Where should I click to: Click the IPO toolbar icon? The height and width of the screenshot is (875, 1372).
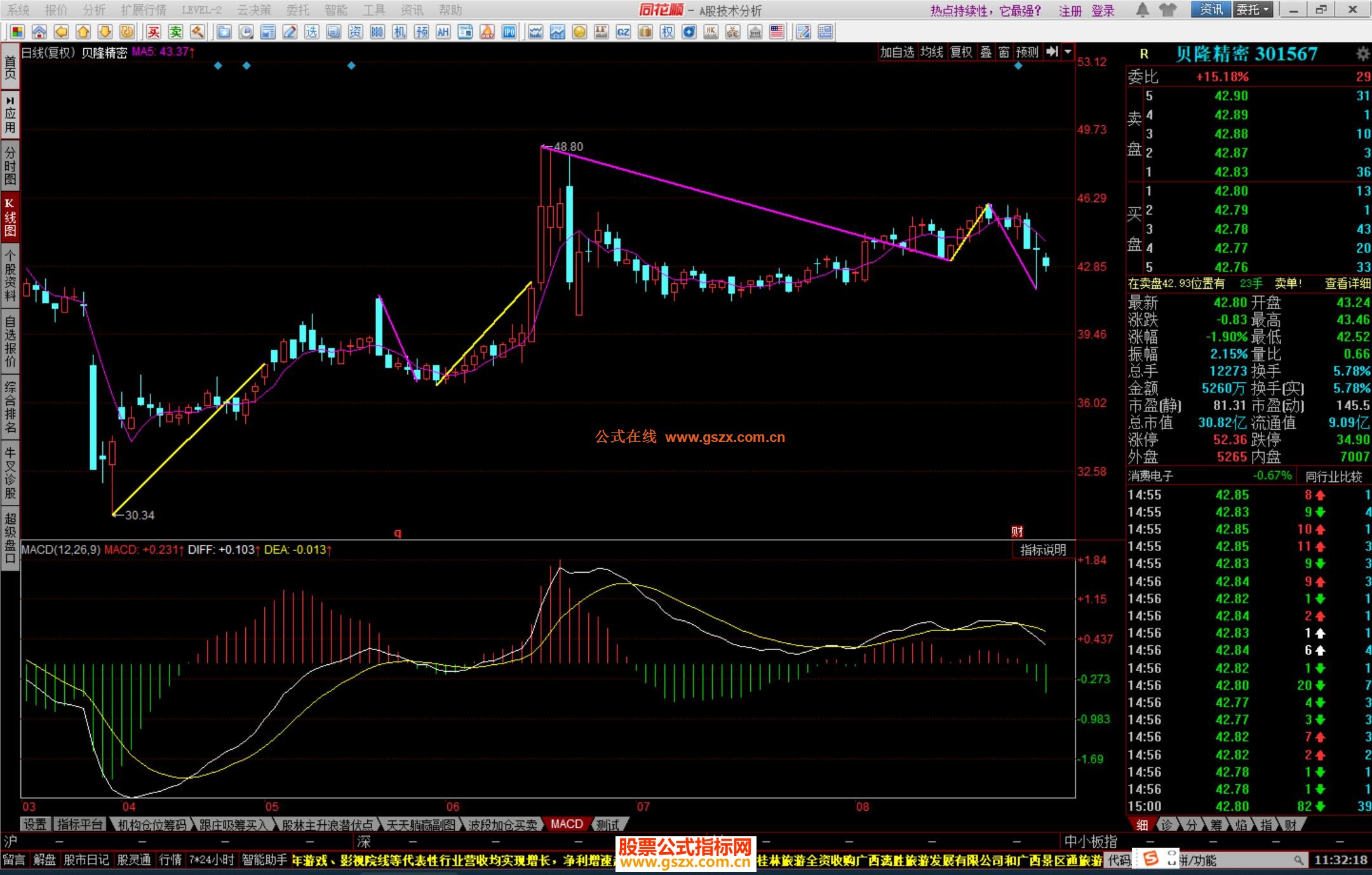(509, 32)
